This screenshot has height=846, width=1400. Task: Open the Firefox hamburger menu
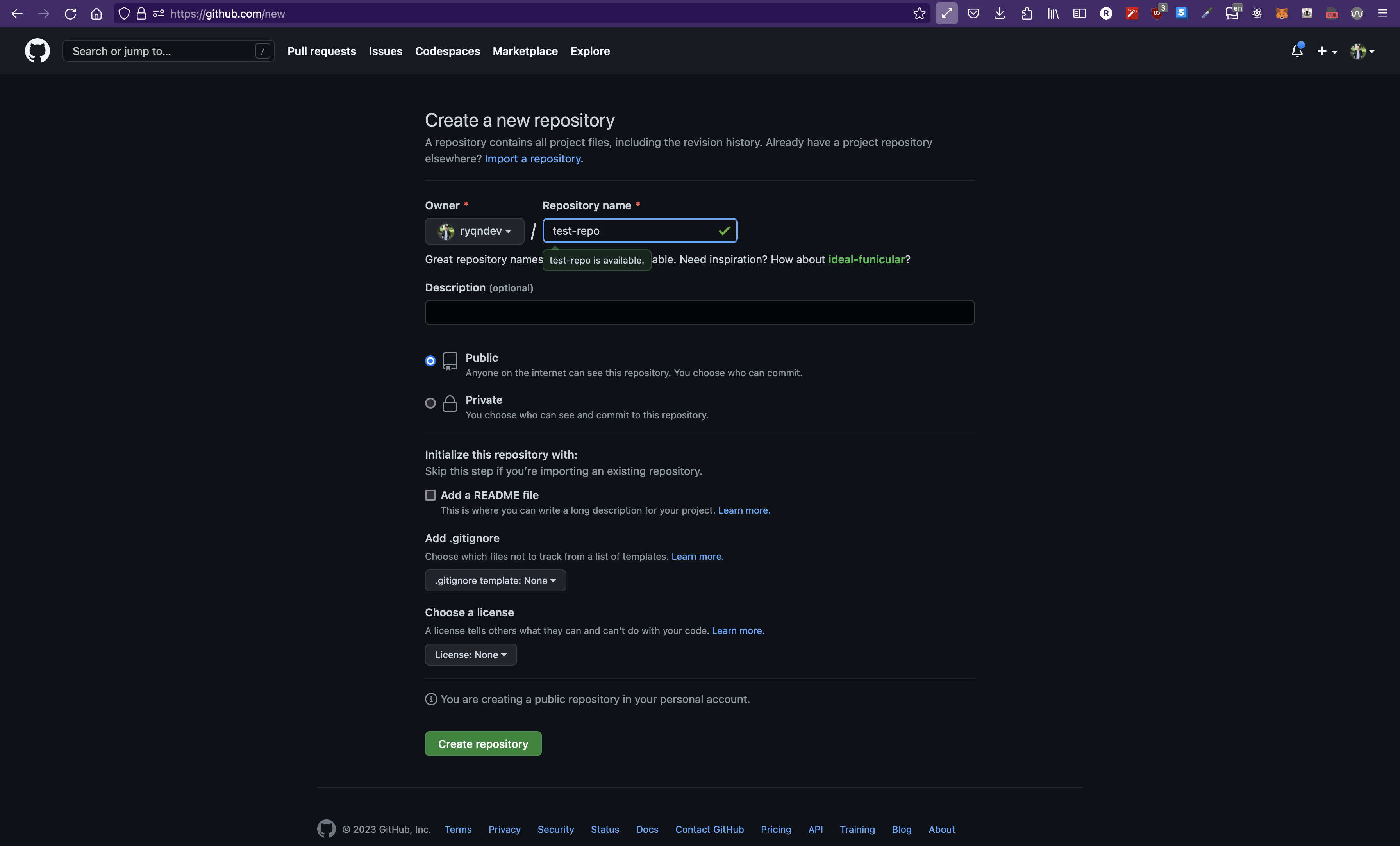1382,14
